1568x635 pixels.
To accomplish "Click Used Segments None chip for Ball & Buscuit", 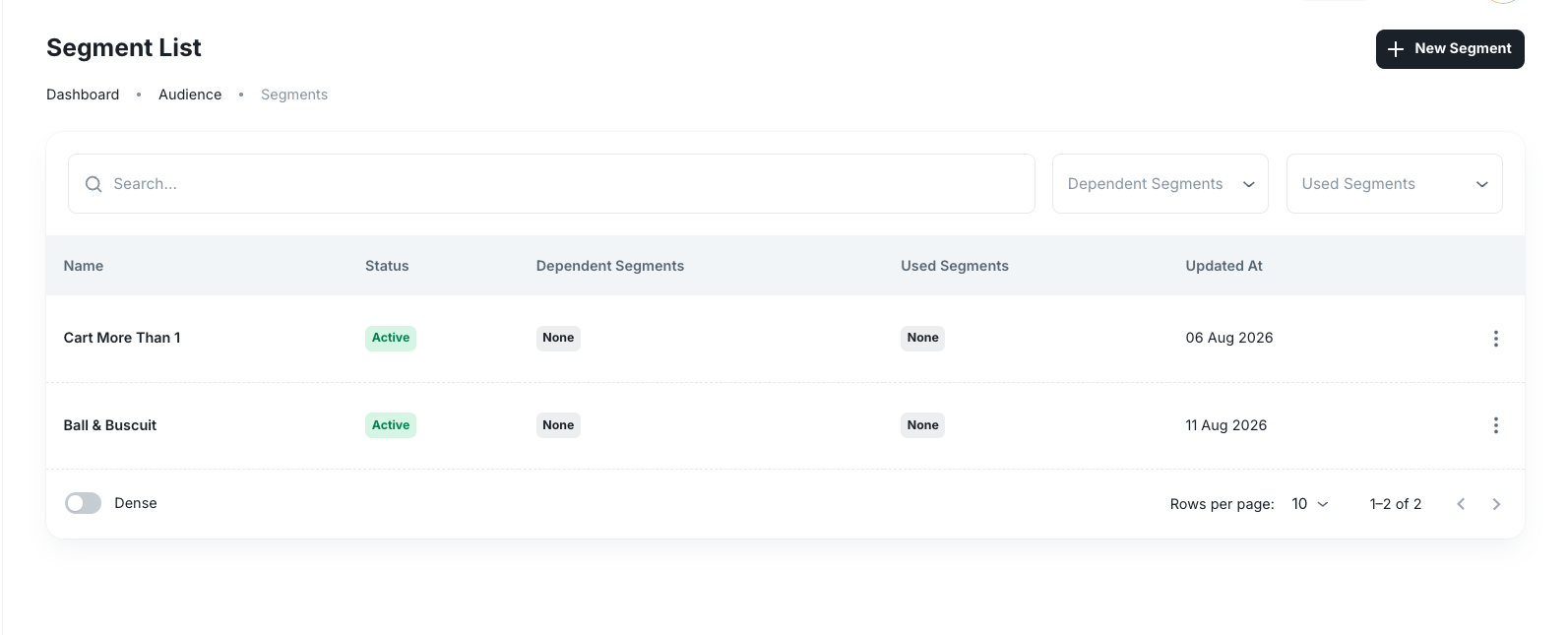I will pos(923,425).
